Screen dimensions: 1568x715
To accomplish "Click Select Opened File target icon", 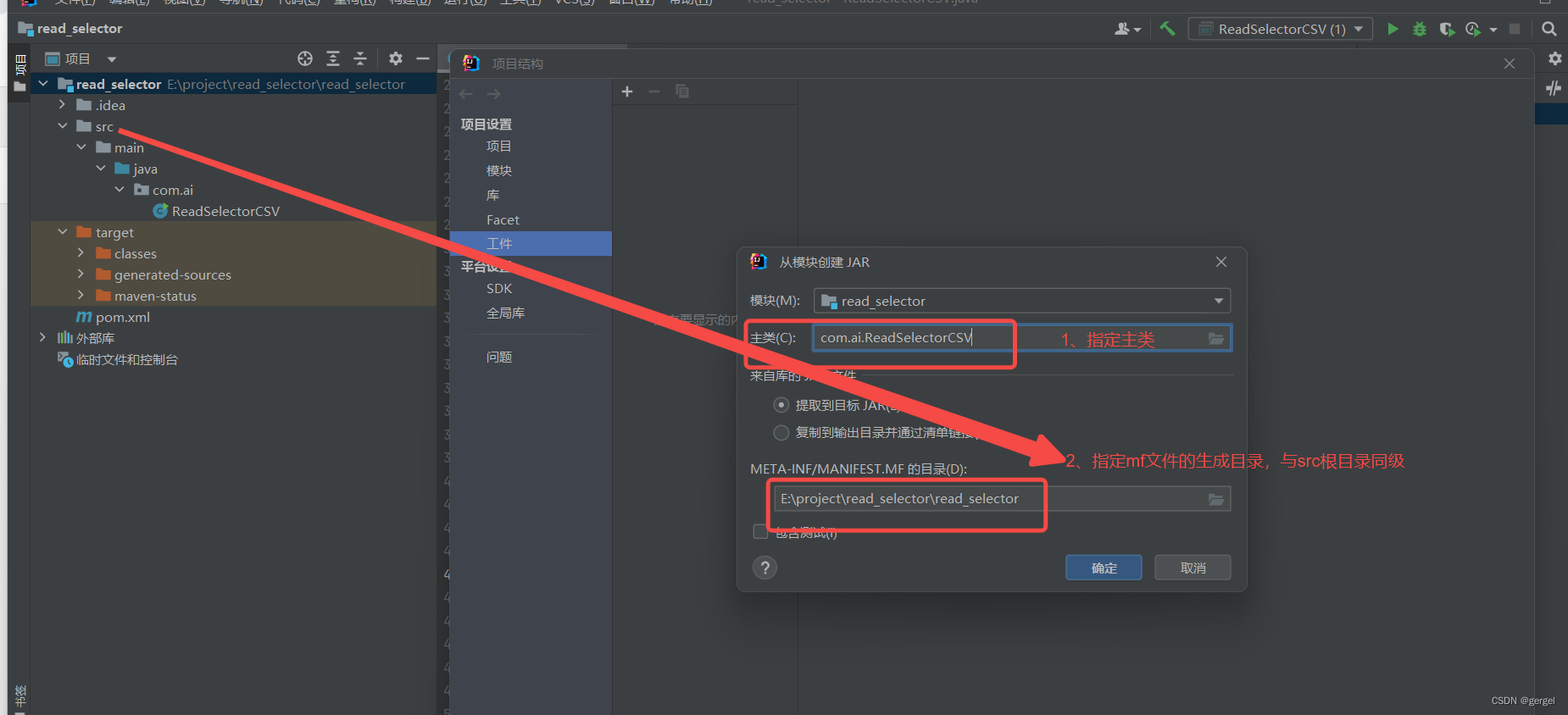I will (305, 58).
